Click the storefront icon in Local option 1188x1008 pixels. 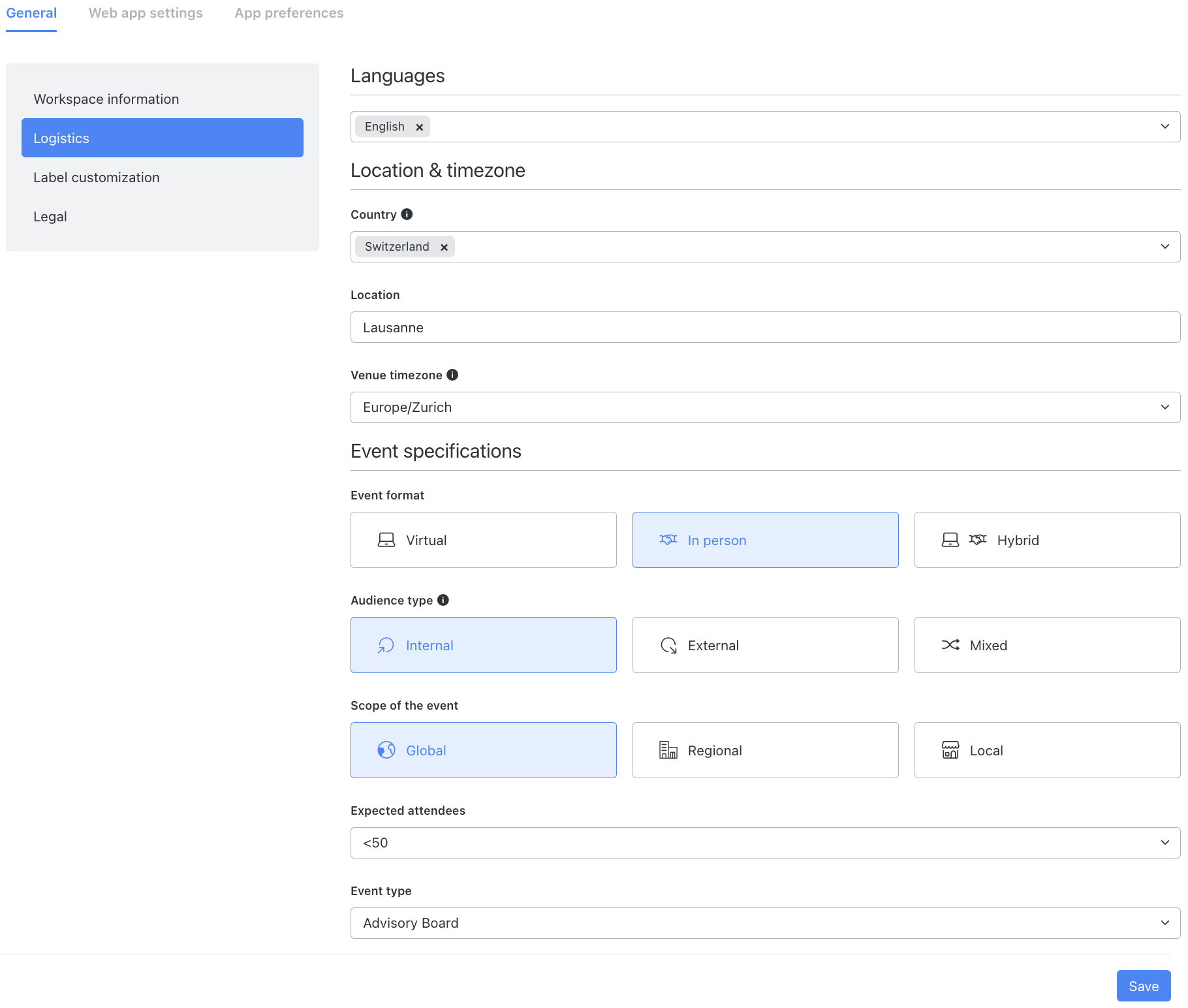pos(950,750)
